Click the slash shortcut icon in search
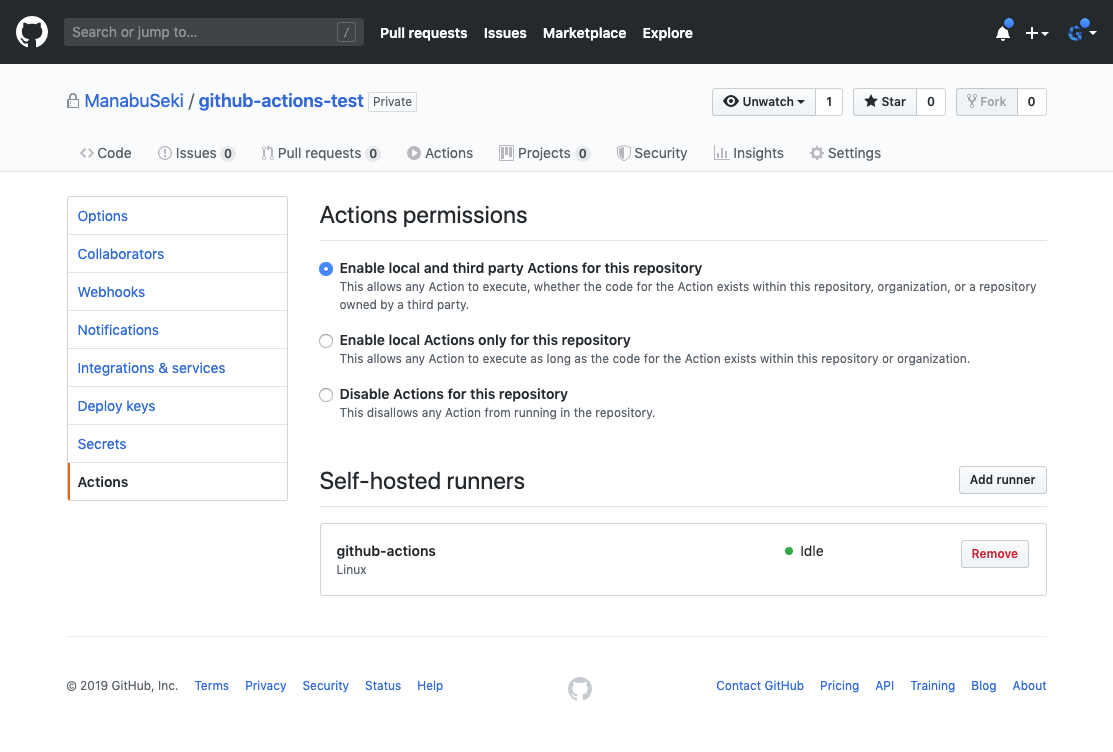The image size is (1113, 752). 346,32
